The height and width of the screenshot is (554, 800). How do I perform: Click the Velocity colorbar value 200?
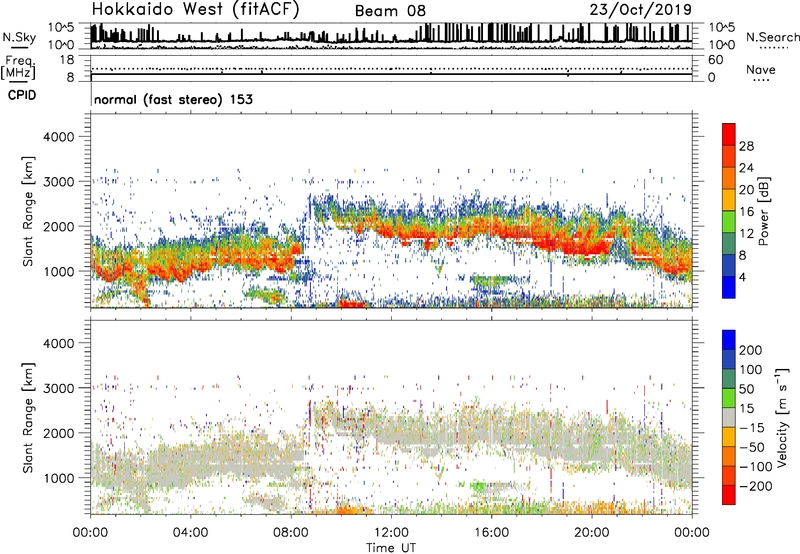point(751,350)
